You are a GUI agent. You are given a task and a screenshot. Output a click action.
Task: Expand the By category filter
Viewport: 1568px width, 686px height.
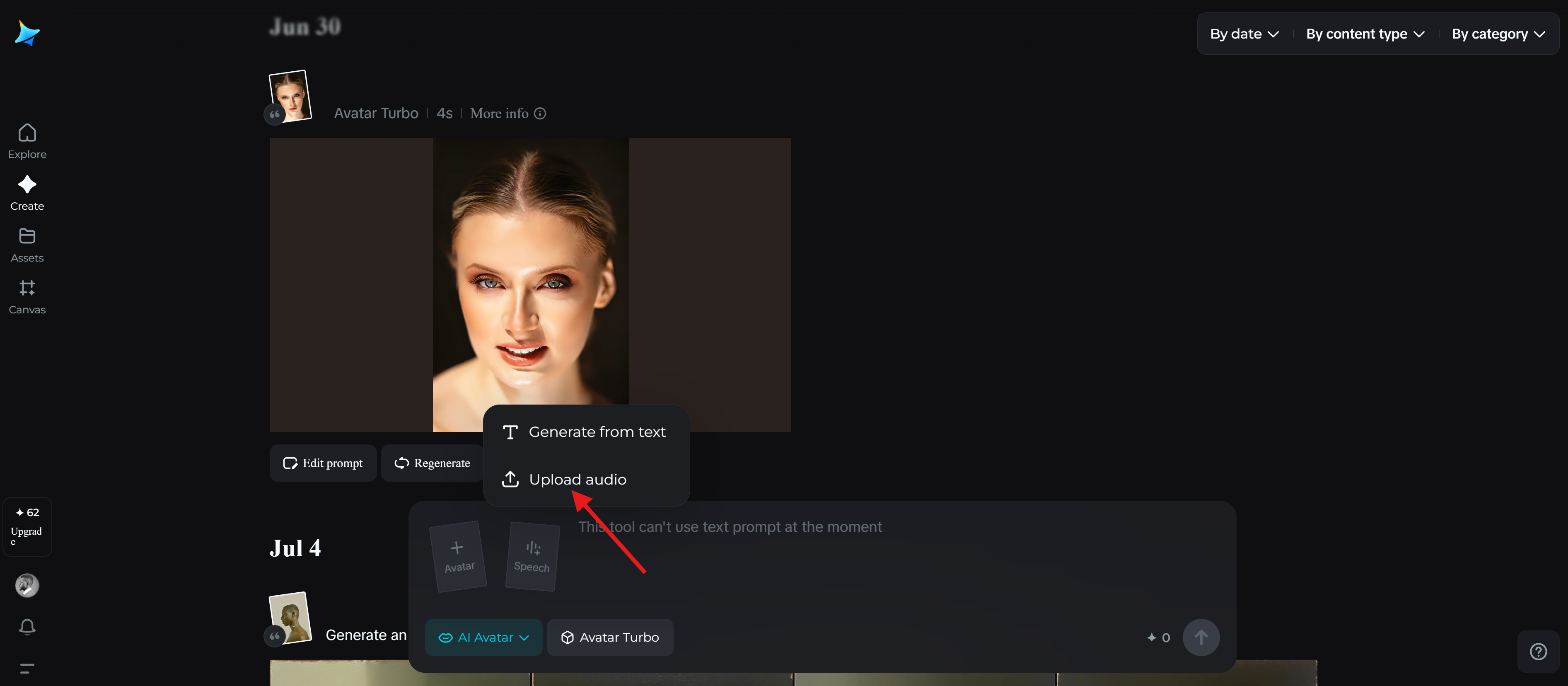click(1498, 34)
